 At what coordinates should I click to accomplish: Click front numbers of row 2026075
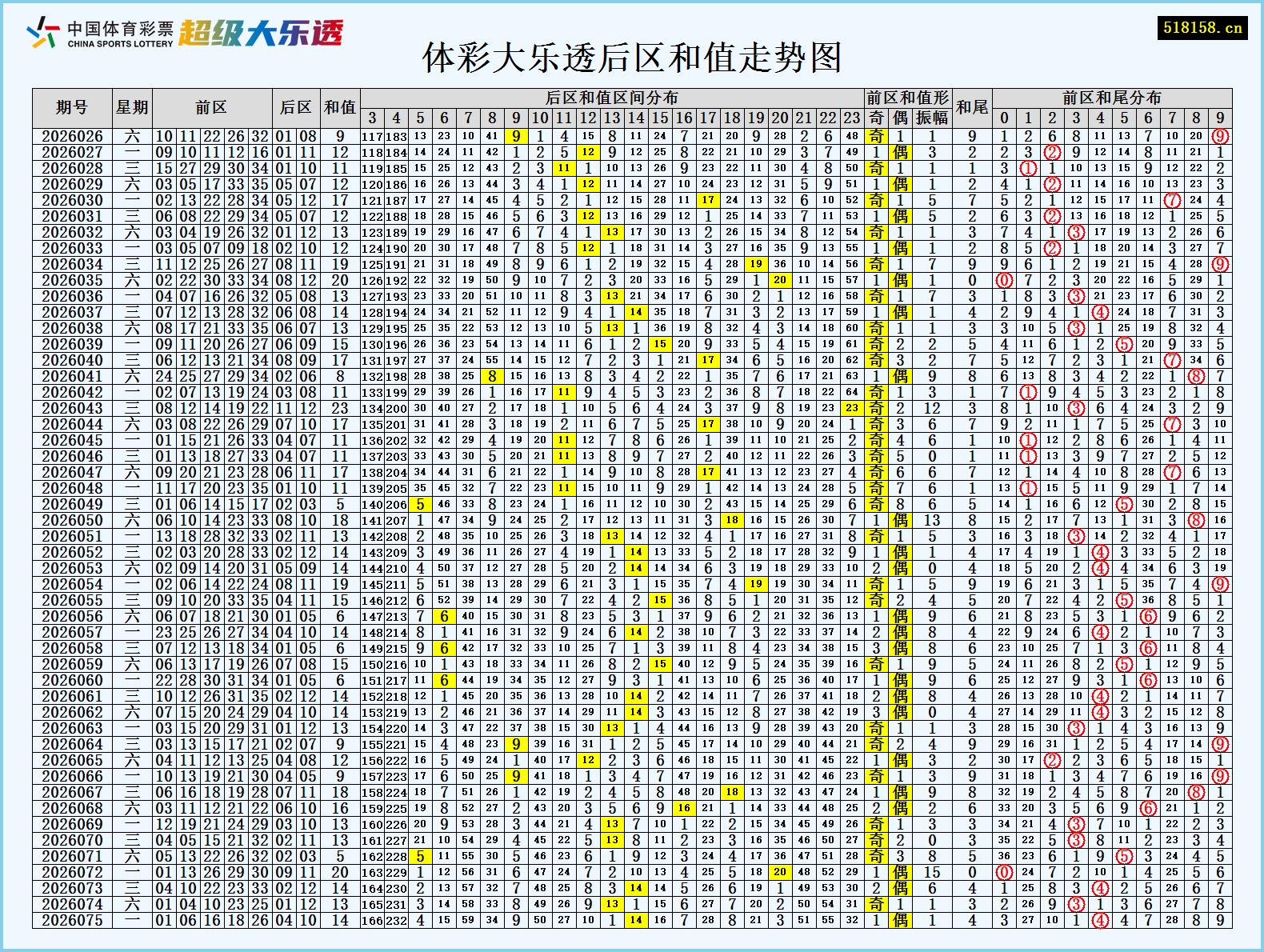pyautogui.click(x=212, y=920)
